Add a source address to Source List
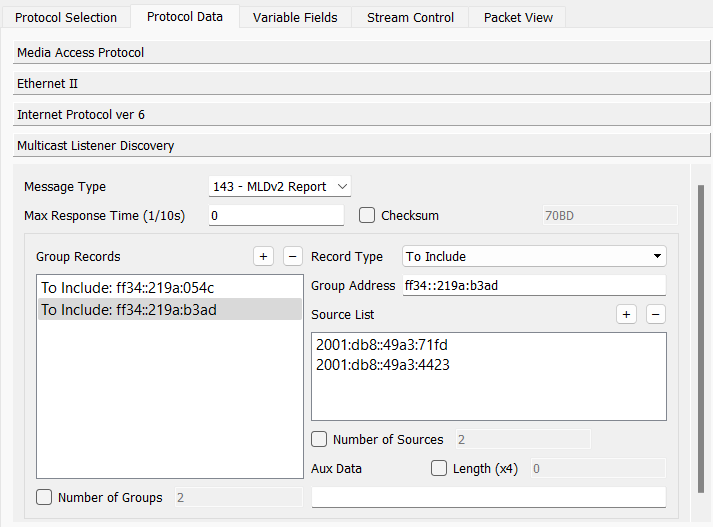 click(x=626, y=315)
